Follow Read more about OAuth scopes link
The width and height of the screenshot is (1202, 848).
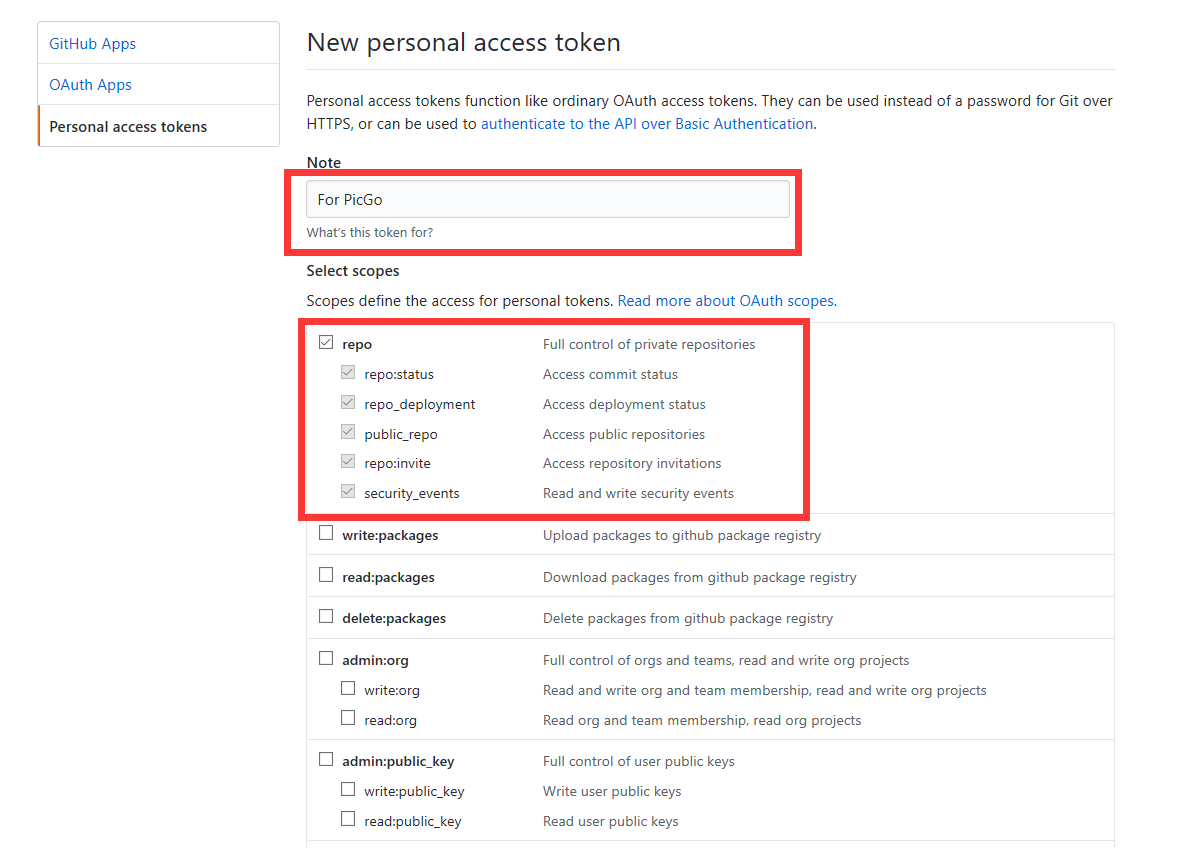(727, 300)
